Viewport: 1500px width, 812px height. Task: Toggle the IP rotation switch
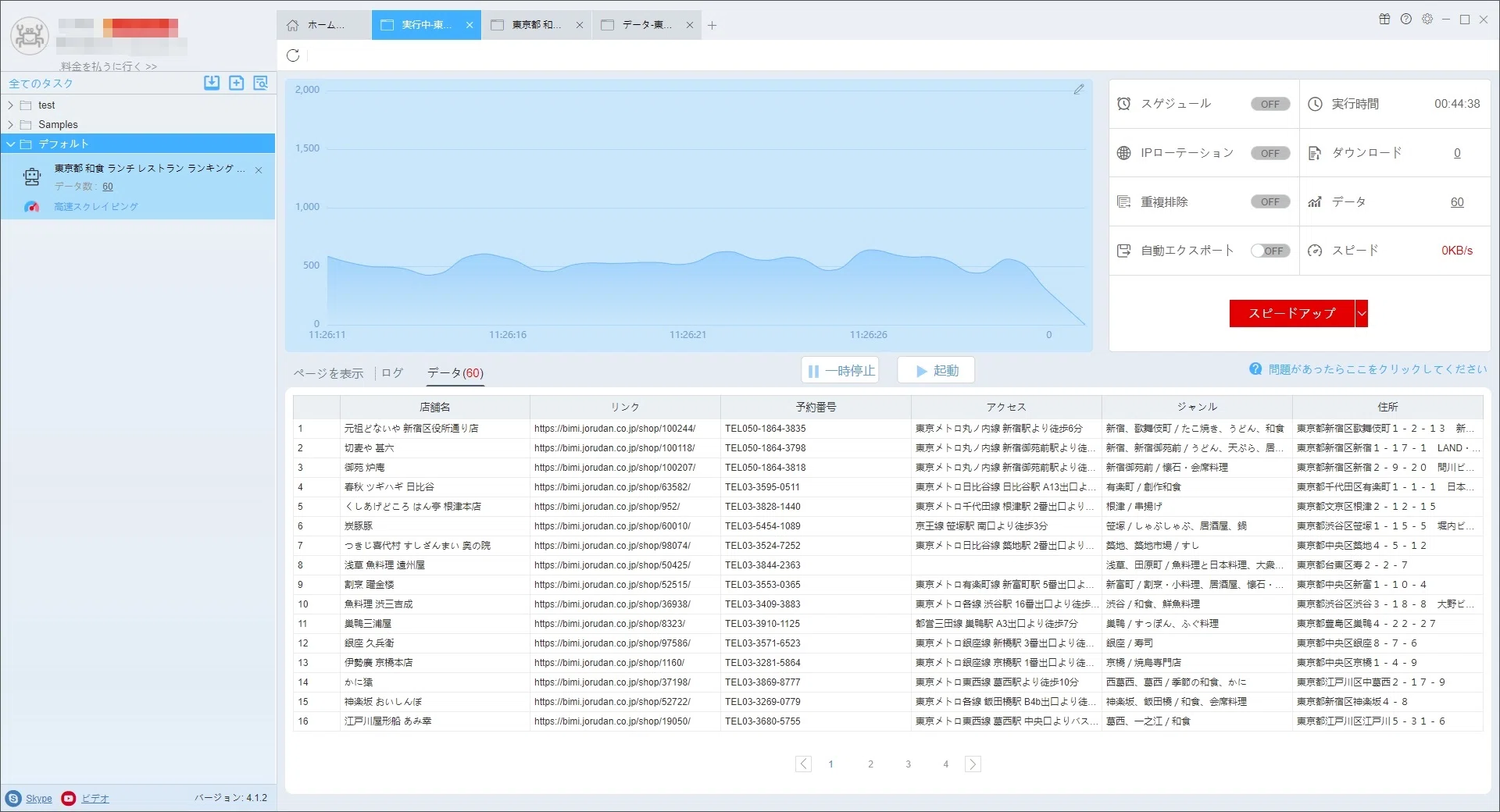point(1270,153)
